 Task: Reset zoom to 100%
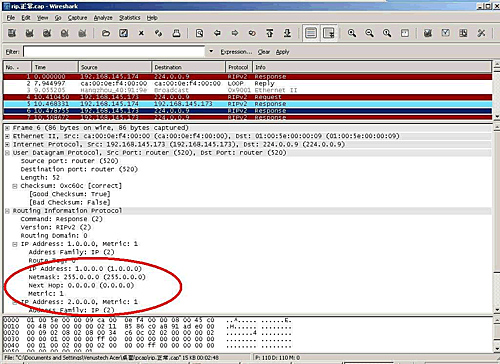[387, 33]
